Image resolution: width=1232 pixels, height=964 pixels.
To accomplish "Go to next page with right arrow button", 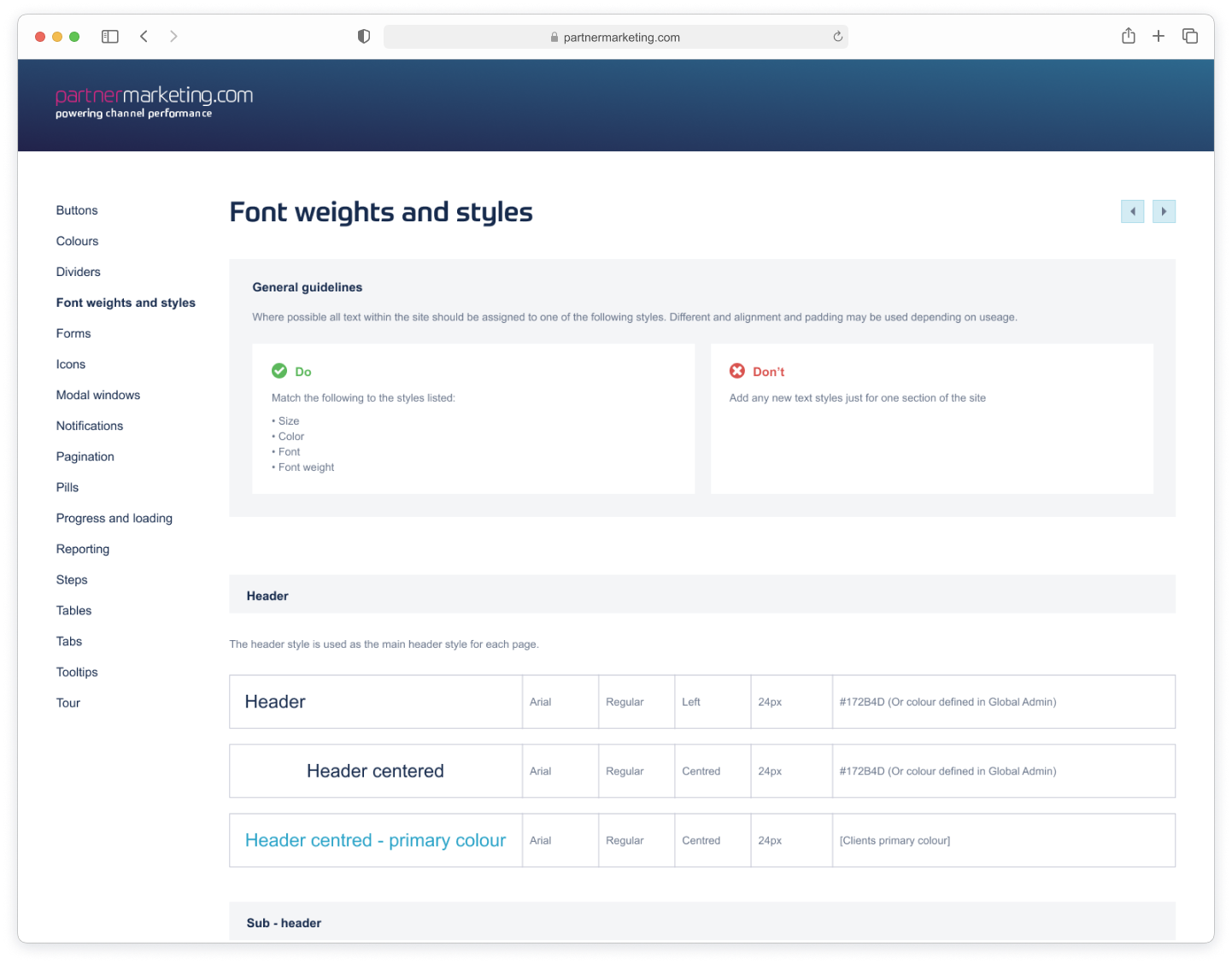I will click(x=1164, y=211).
